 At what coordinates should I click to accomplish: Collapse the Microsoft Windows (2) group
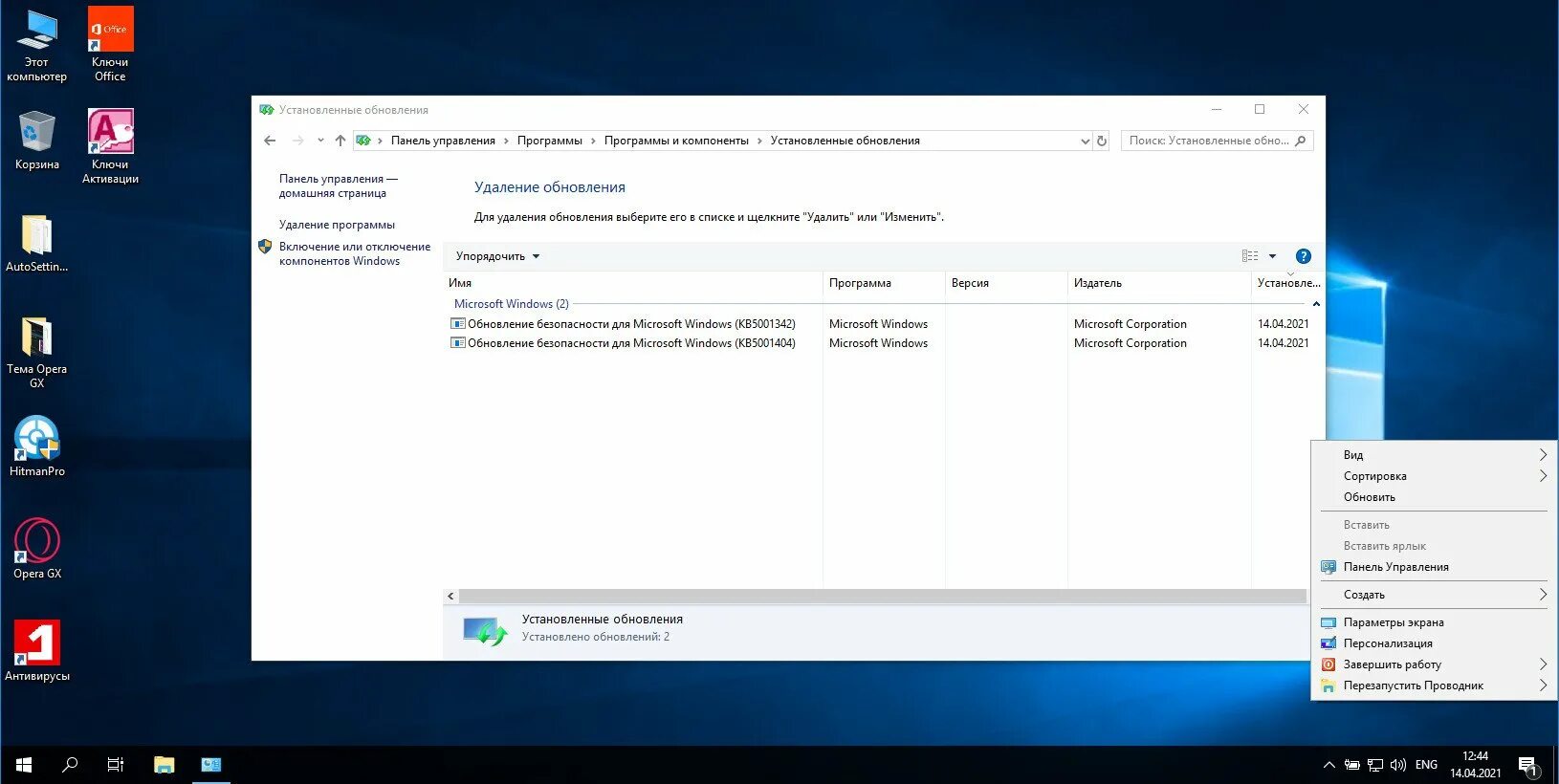(x=1316, y=304)
